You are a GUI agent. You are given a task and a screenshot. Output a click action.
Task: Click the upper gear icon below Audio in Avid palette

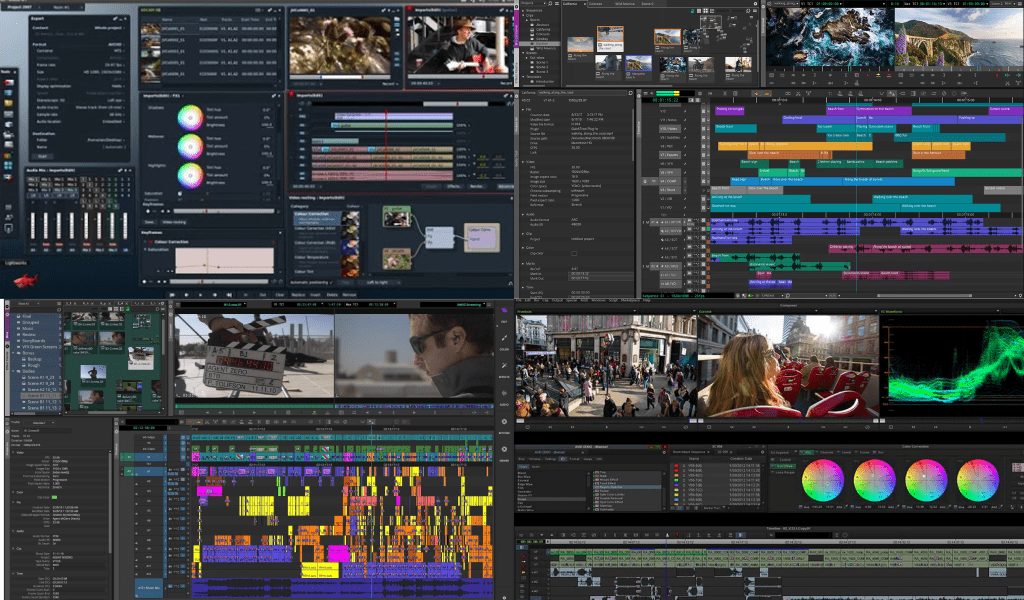[504, 421]
